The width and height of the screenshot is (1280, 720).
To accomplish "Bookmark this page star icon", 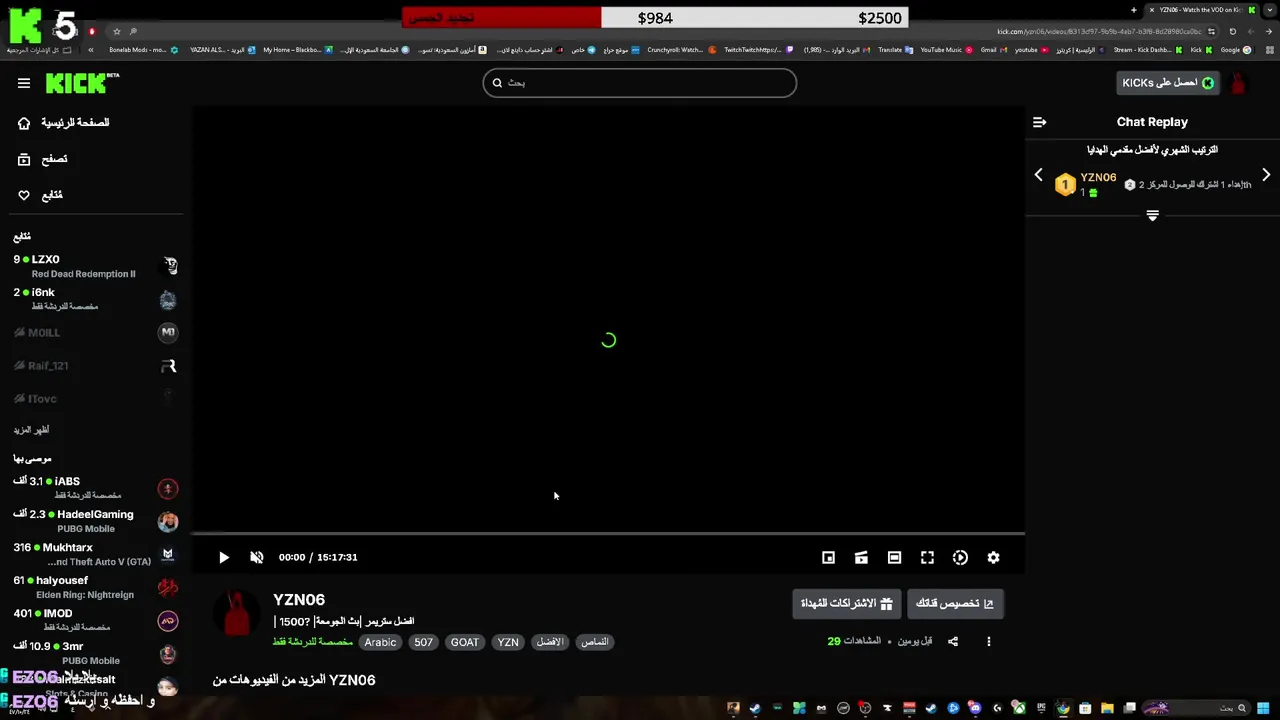I will (x=117, y=31).
